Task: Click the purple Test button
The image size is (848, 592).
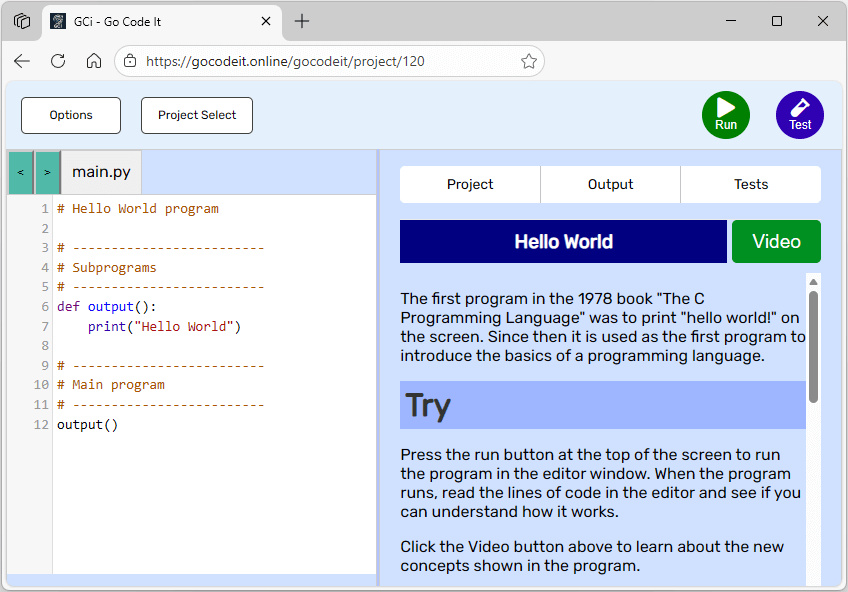Action: pyautogui.click(x=799, y=115)
